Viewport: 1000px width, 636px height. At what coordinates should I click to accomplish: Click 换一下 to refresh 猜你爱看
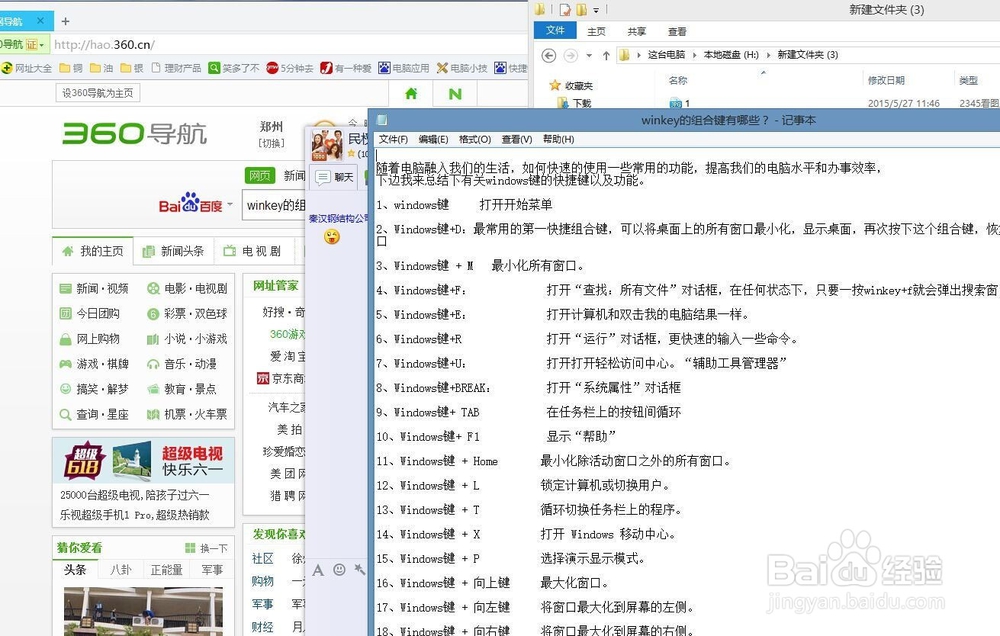206,548
